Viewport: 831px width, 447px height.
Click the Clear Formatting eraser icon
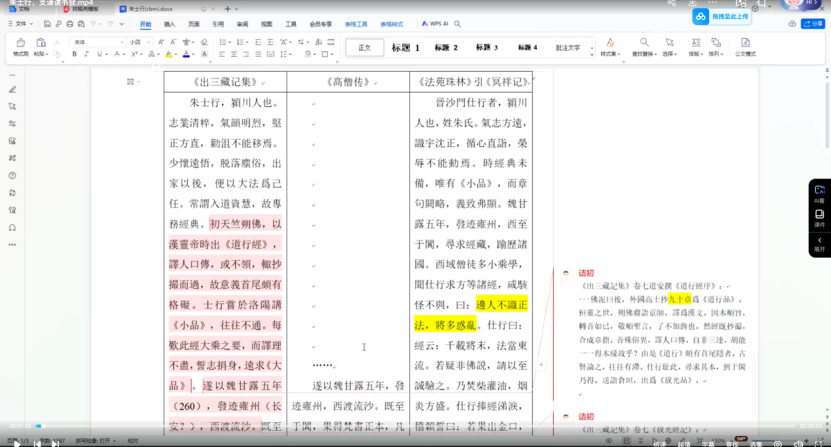coord(204,42)
